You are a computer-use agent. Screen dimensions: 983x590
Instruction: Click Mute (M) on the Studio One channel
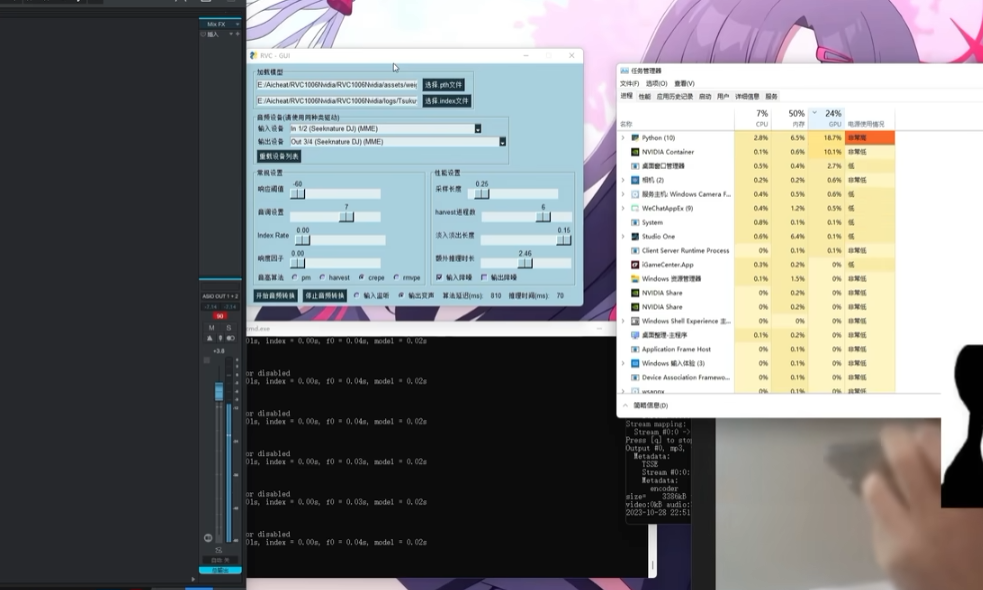point(211,328)
